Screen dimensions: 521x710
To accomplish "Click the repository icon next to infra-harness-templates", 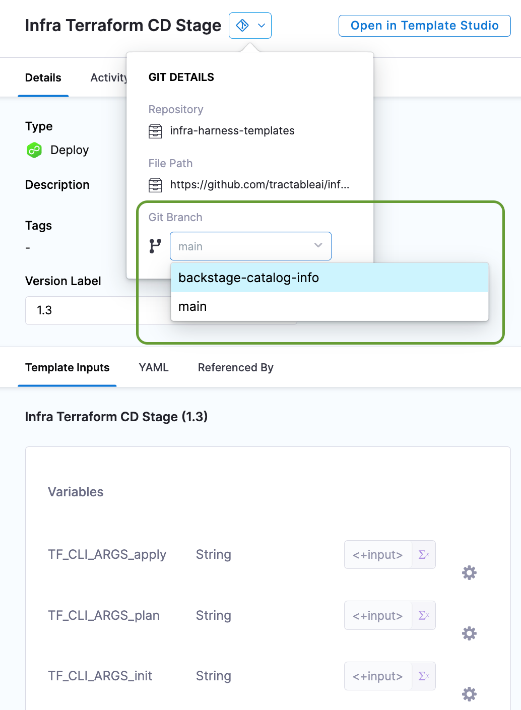I will coord(155,131).
